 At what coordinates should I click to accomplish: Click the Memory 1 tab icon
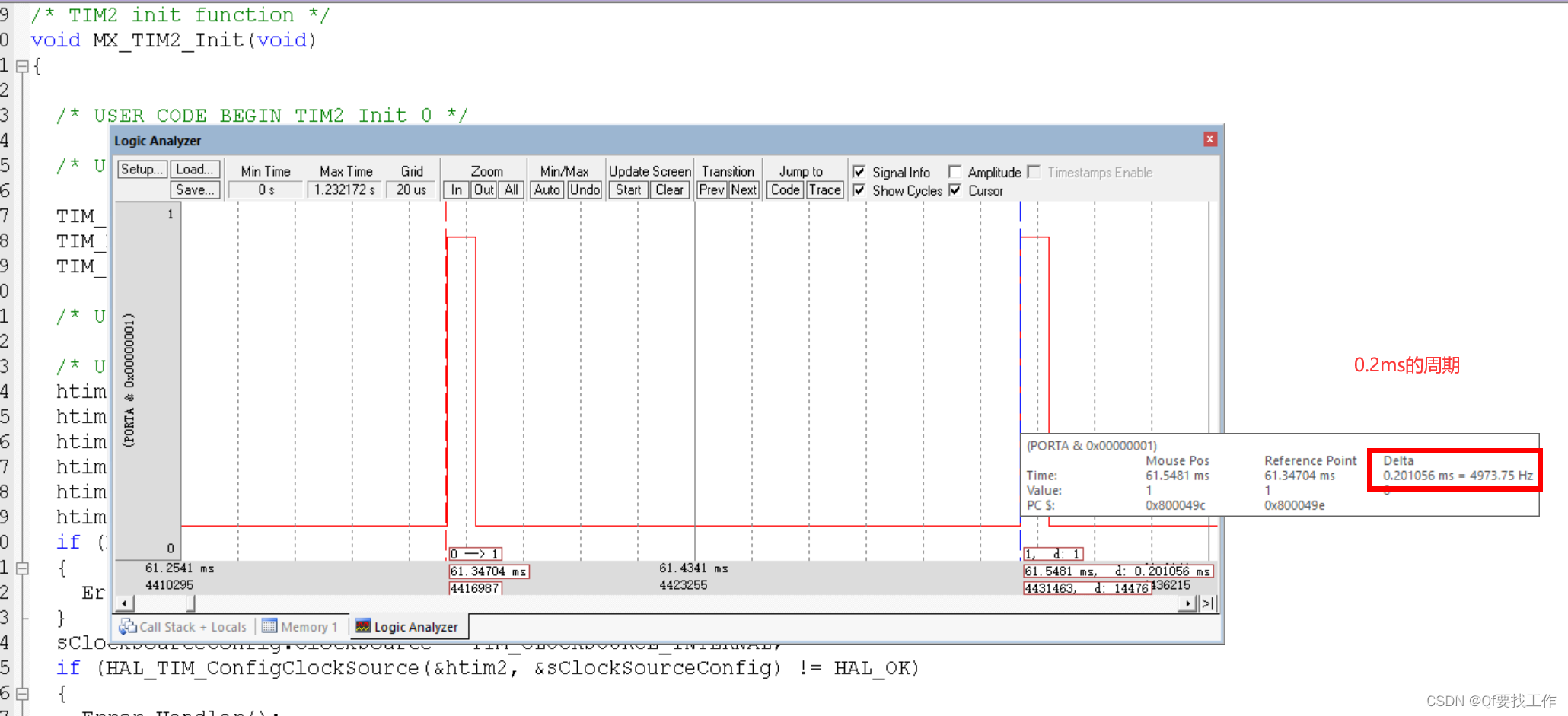269,626
